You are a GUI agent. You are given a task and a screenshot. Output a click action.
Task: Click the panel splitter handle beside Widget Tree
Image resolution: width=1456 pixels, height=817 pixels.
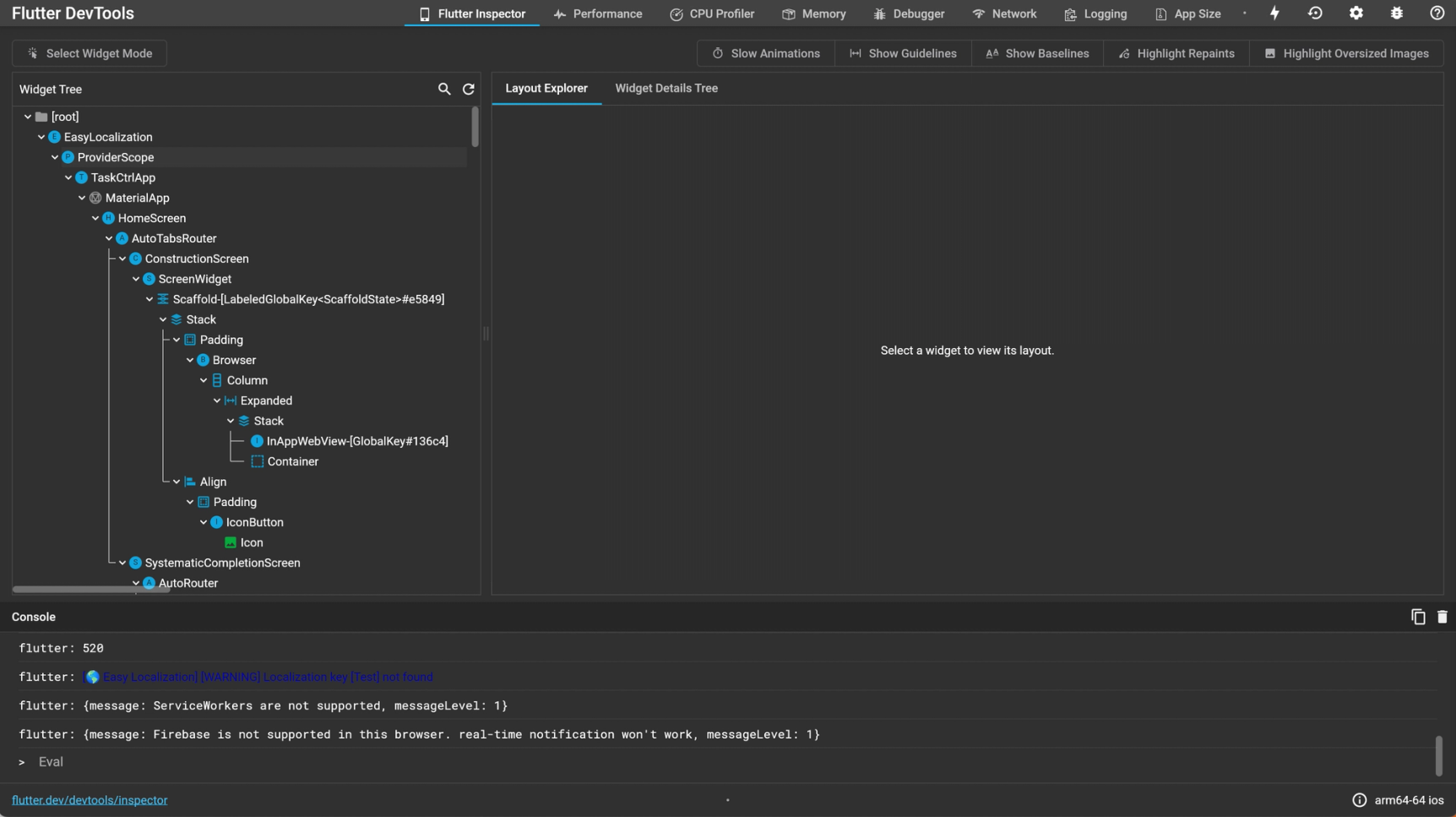(x=486, y=334)
